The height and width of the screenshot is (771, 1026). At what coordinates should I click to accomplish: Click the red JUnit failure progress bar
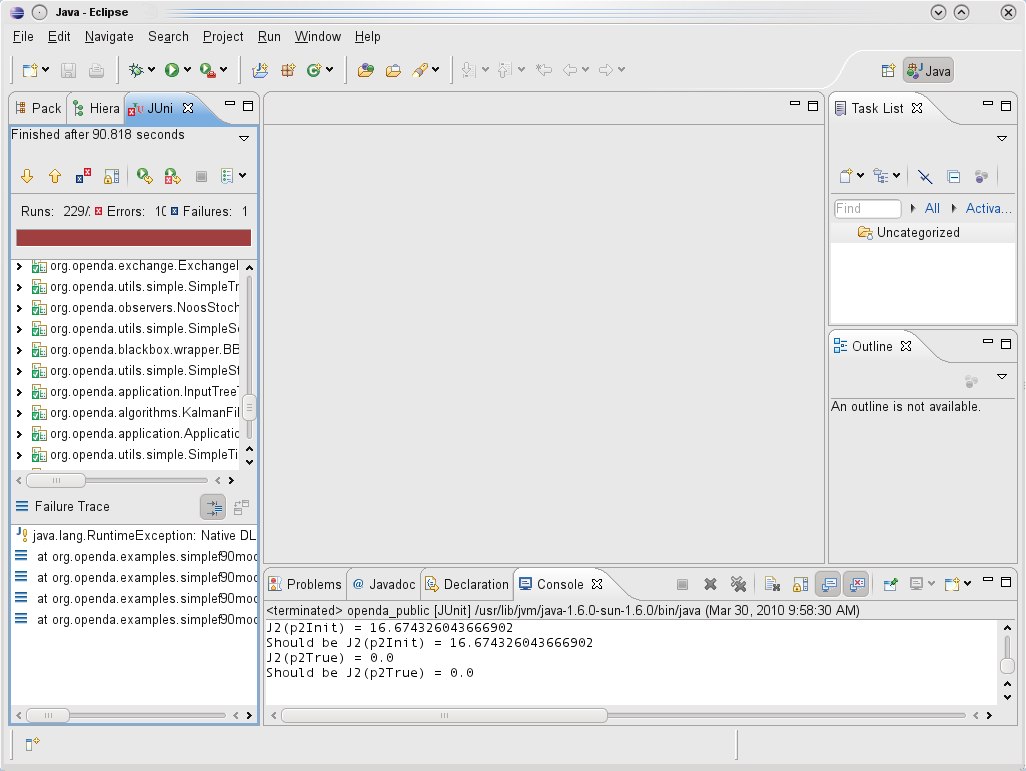133,237
